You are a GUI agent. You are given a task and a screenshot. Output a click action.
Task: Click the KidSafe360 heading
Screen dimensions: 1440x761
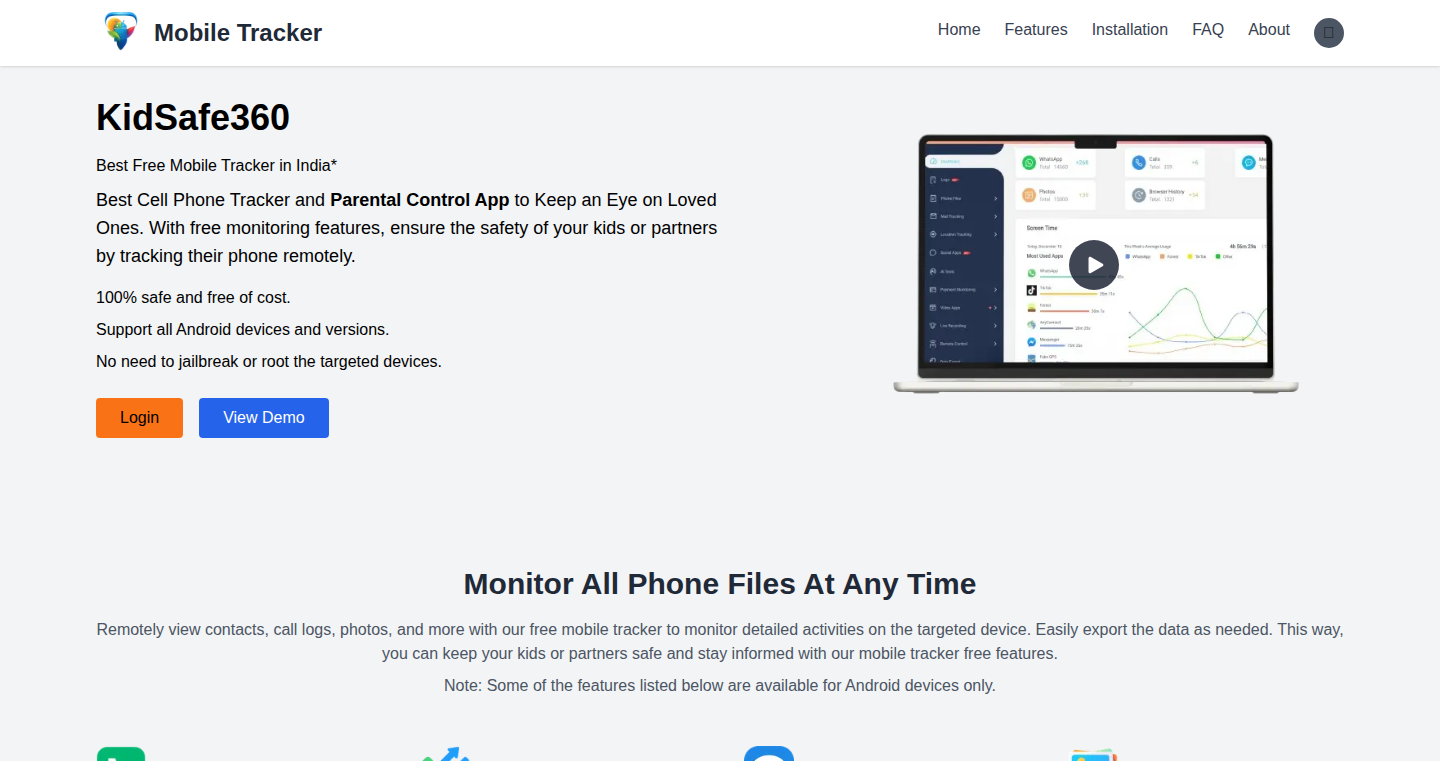193,118
